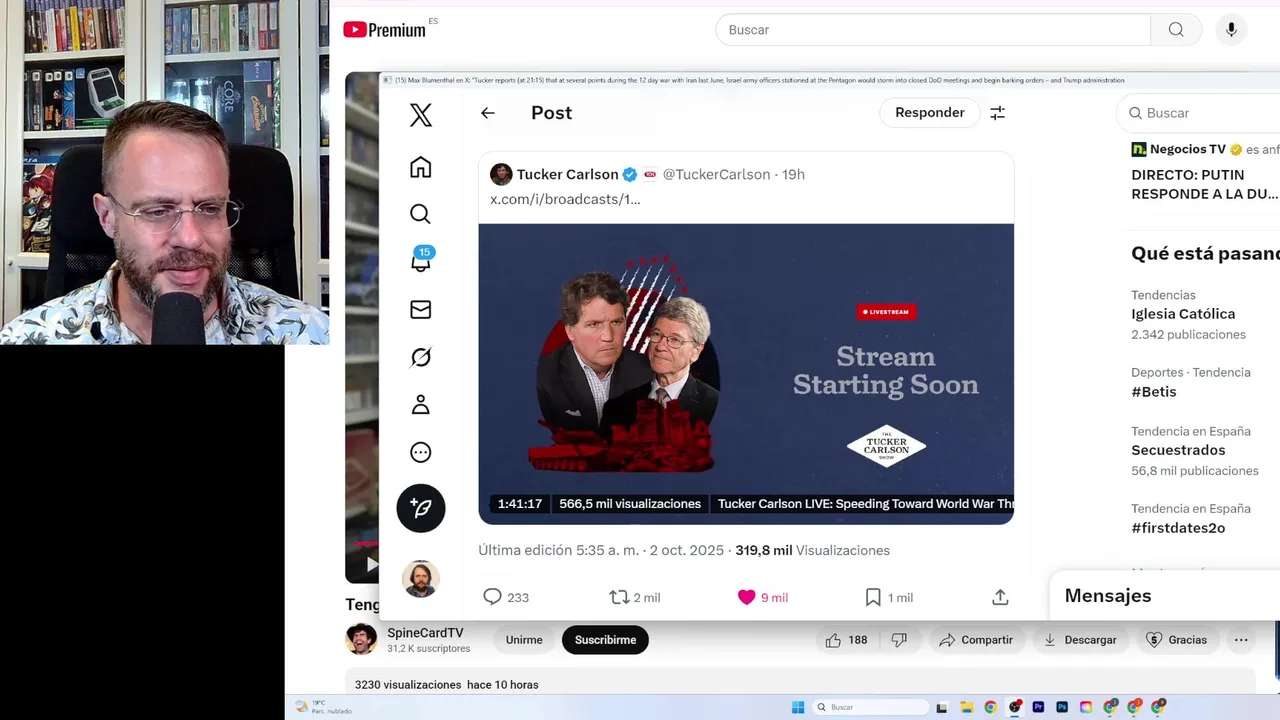
Task: Open Adobe Premiere Pro from taskbar
Action: tap(1038, 707)
